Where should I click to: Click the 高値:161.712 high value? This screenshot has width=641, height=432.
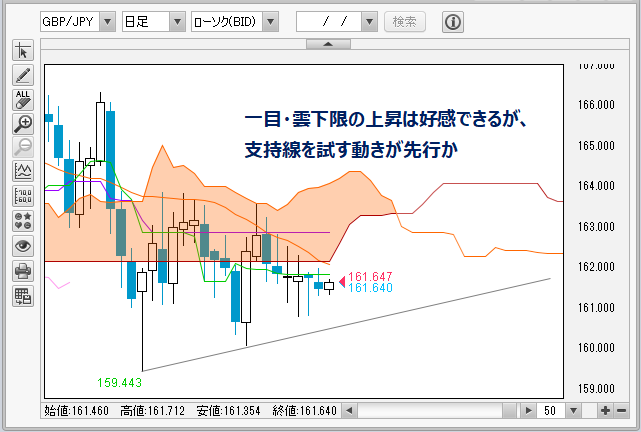[152, 410]
